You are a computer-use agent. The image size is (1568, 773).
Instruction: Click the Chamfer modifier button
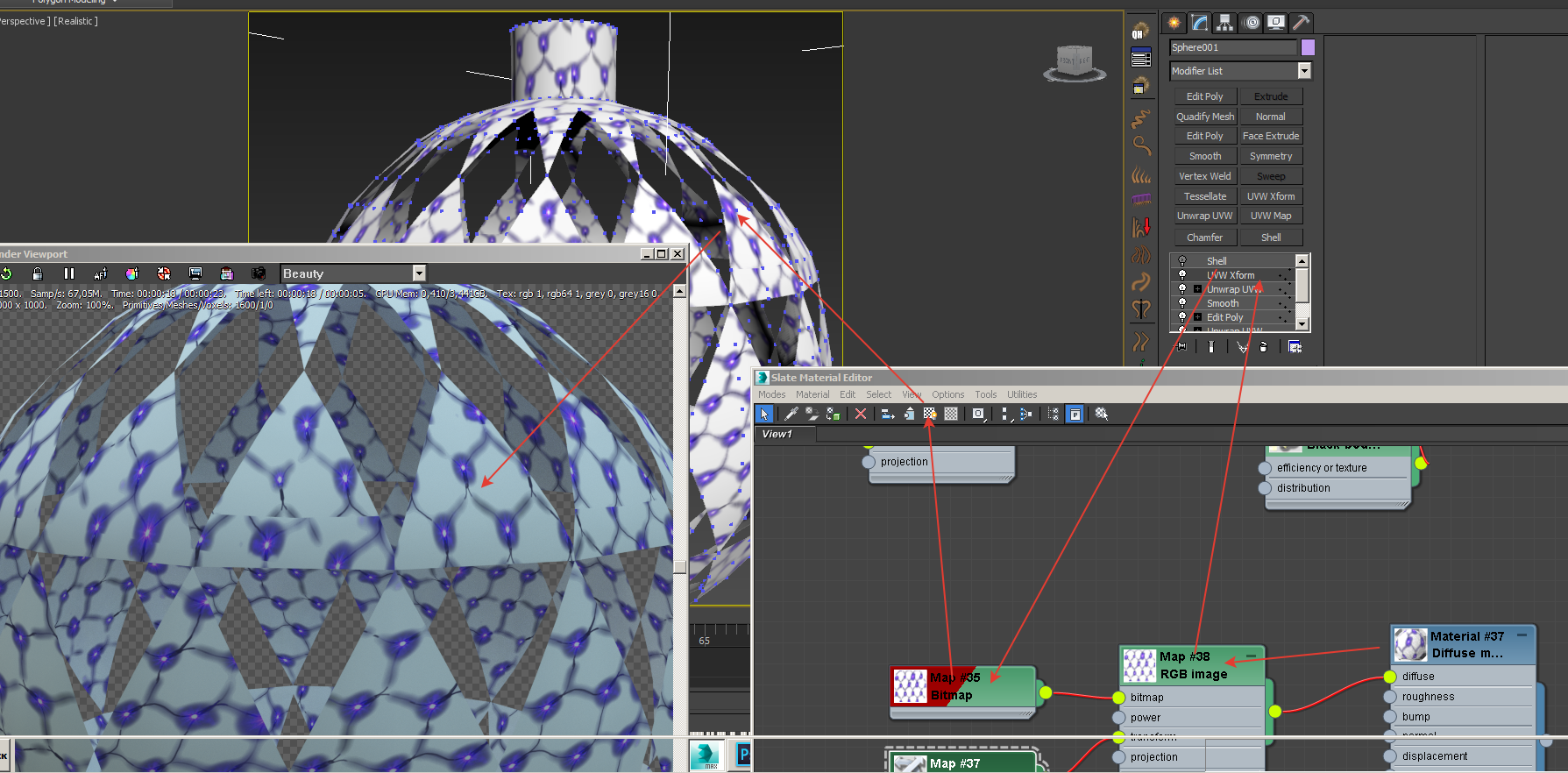(x=1205, y=238)
